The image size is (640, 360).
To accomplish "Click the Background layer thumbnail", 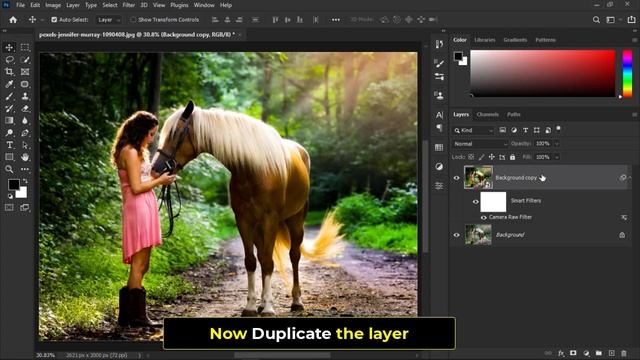I will pos(478,235).
